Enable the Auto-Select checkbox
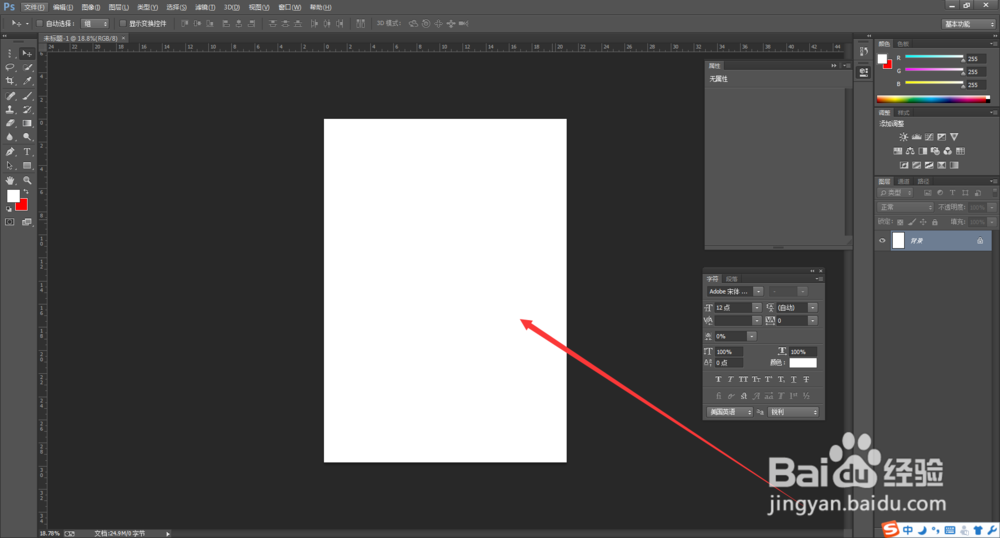Screen dimensions: 1000x538 point(39,24)
